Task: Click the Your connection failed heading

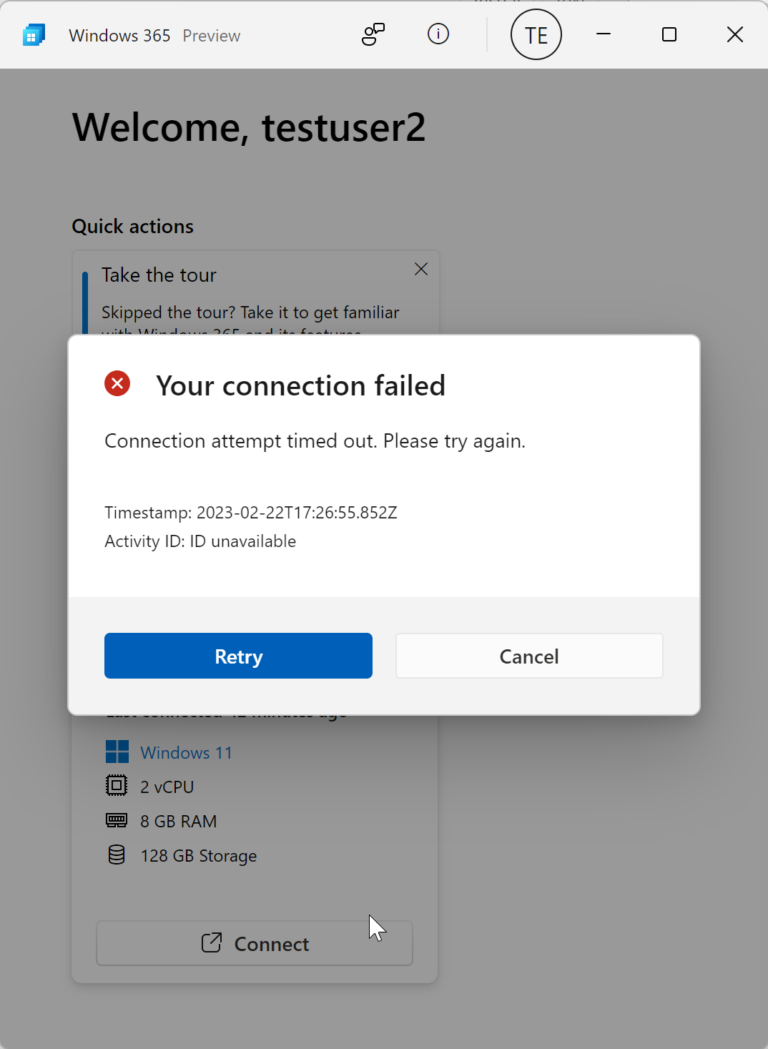Action: coord(301,385)
